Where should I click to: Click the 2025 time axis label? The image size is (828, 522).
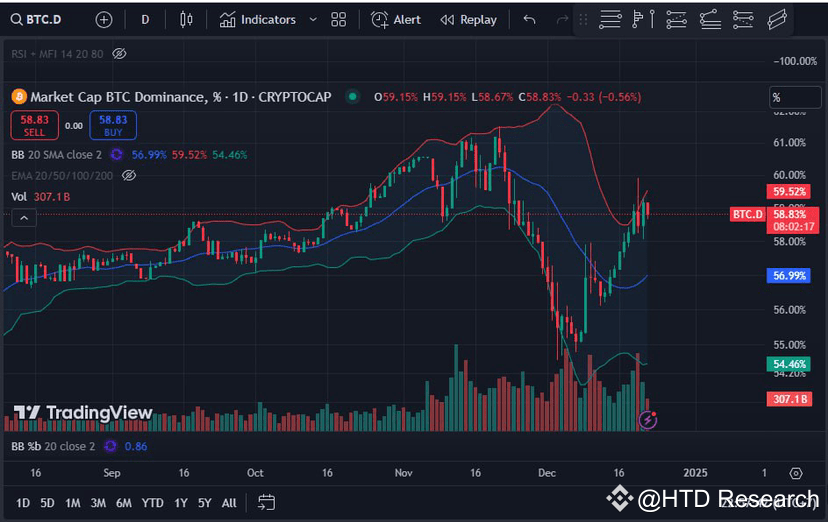(695, 473)
